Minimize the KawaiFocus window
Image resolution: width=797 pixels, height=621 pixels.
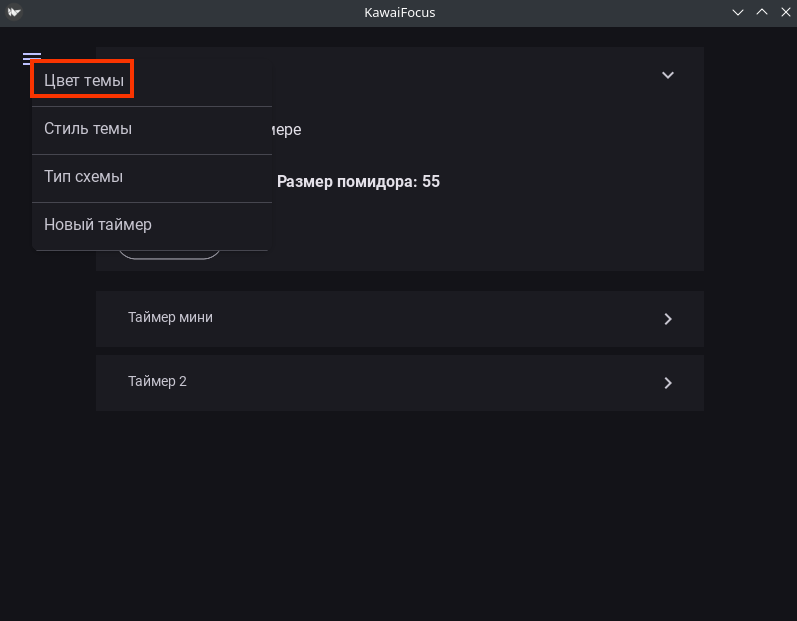click(x=739, y=12)
